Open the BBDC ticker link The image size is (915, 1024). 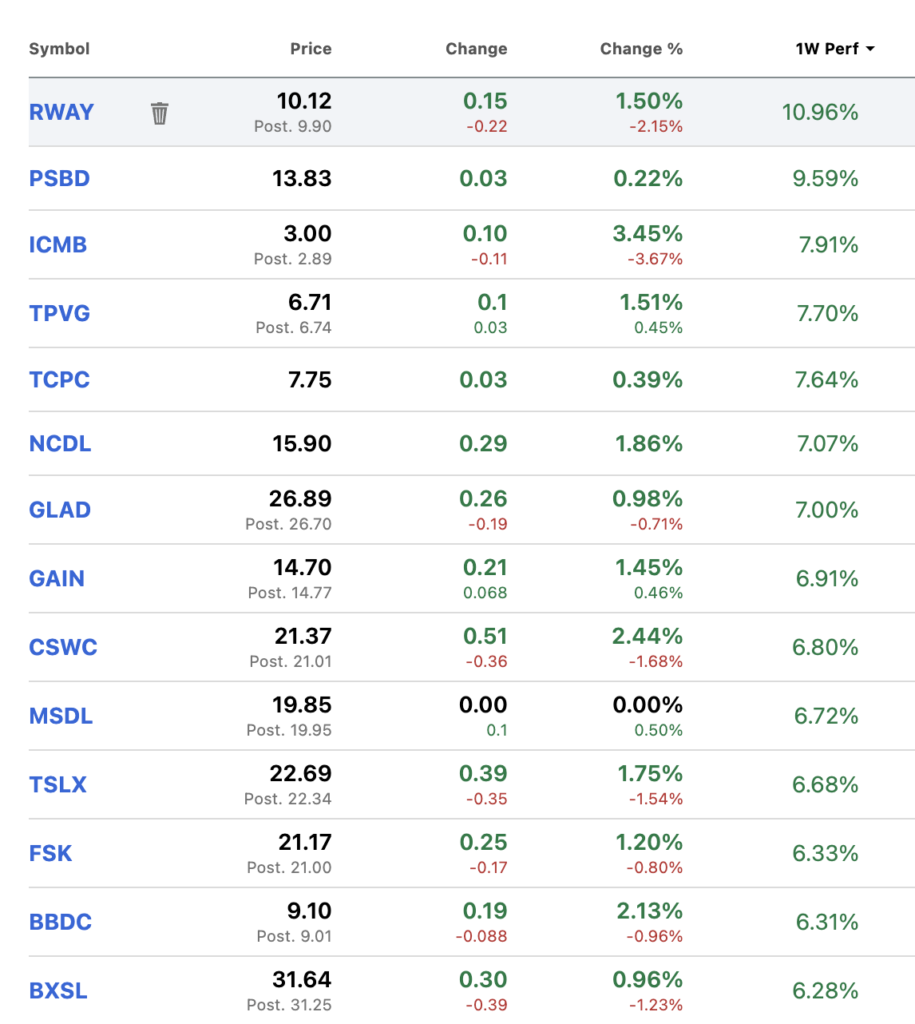[x=60, y=922]
